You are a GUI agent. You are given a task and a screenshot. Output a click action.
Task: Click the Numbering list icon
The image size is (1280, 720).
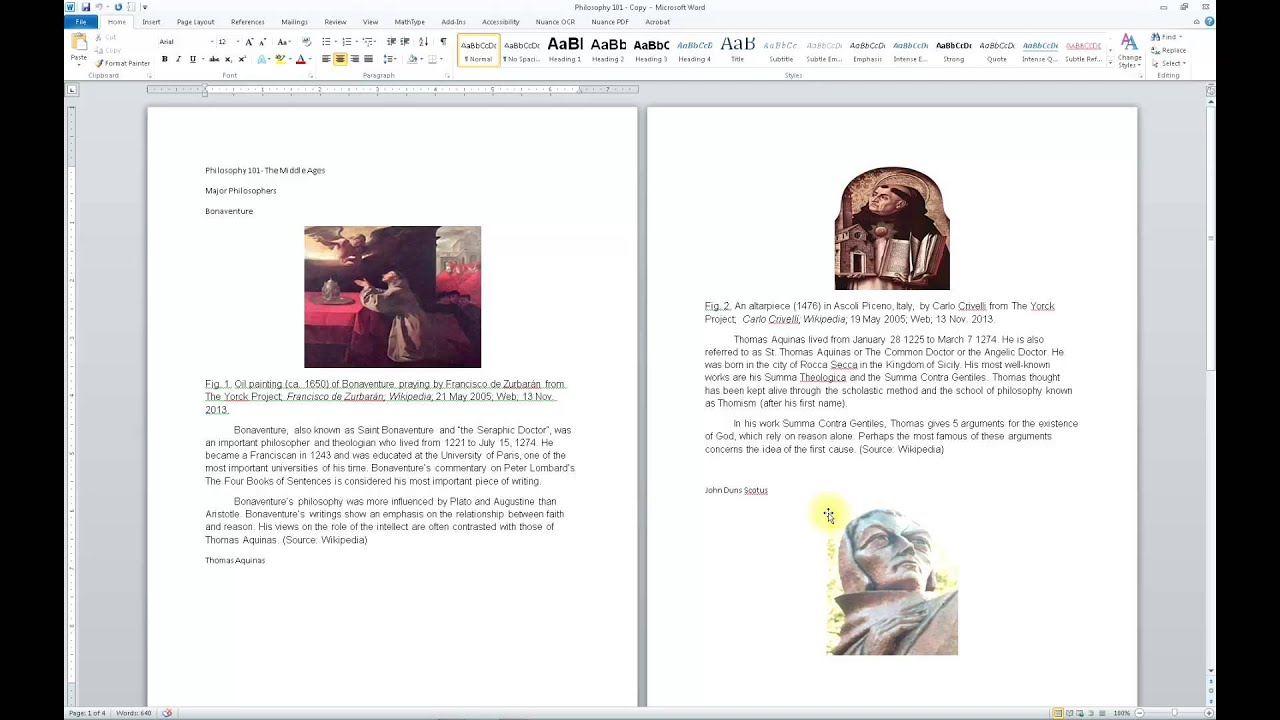pyautogui.click(x=348, y=42)
